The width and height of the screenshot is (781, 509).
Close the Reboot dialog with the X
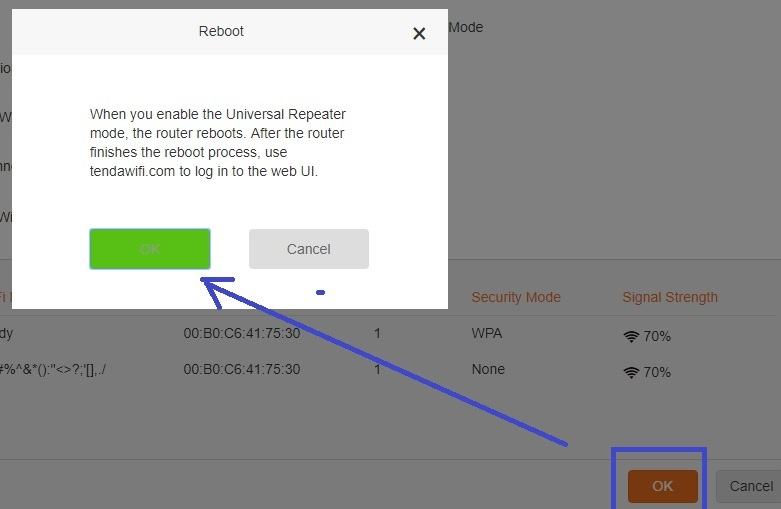pos(419,33)
